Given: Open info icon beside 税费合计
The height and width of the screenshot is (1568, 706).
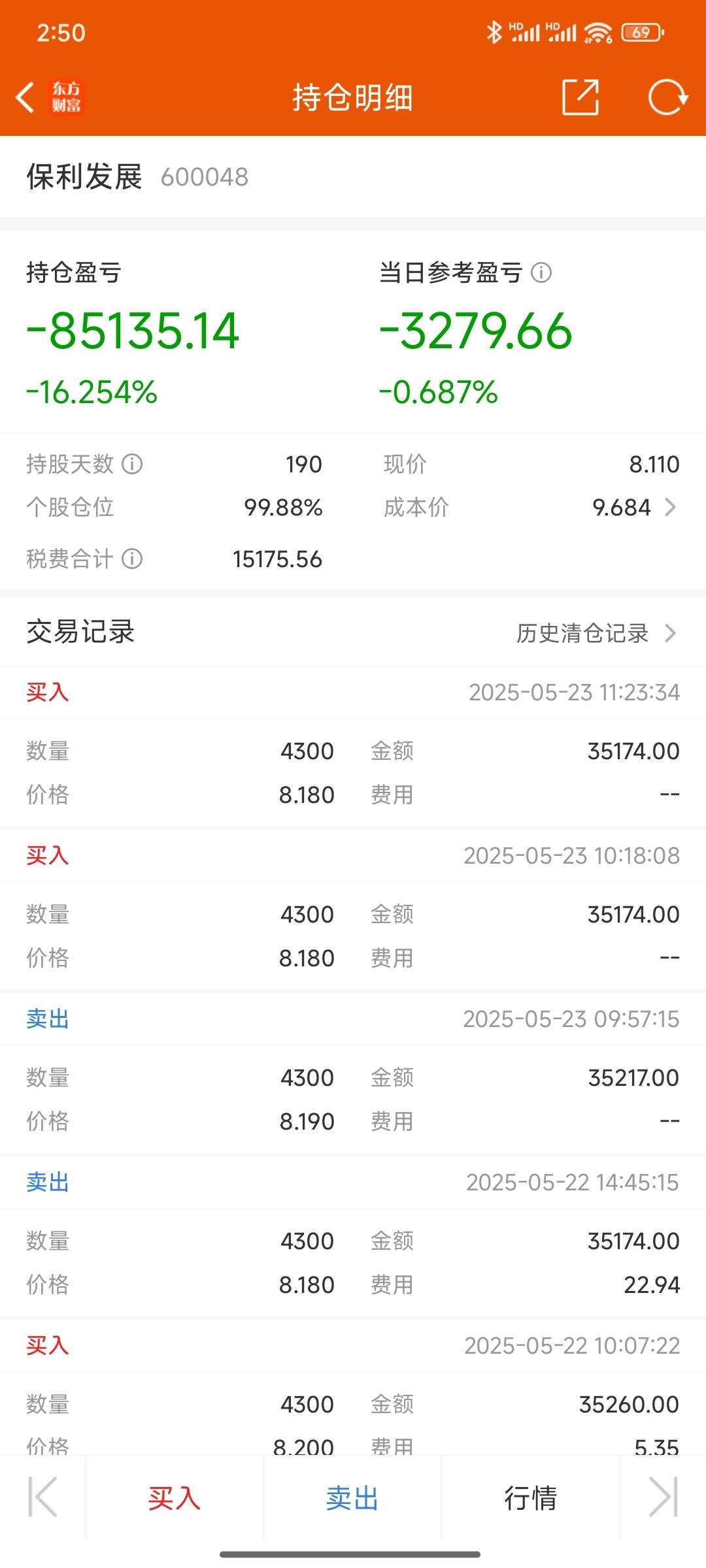Looking at the screenshot, I should coord(132,559).
